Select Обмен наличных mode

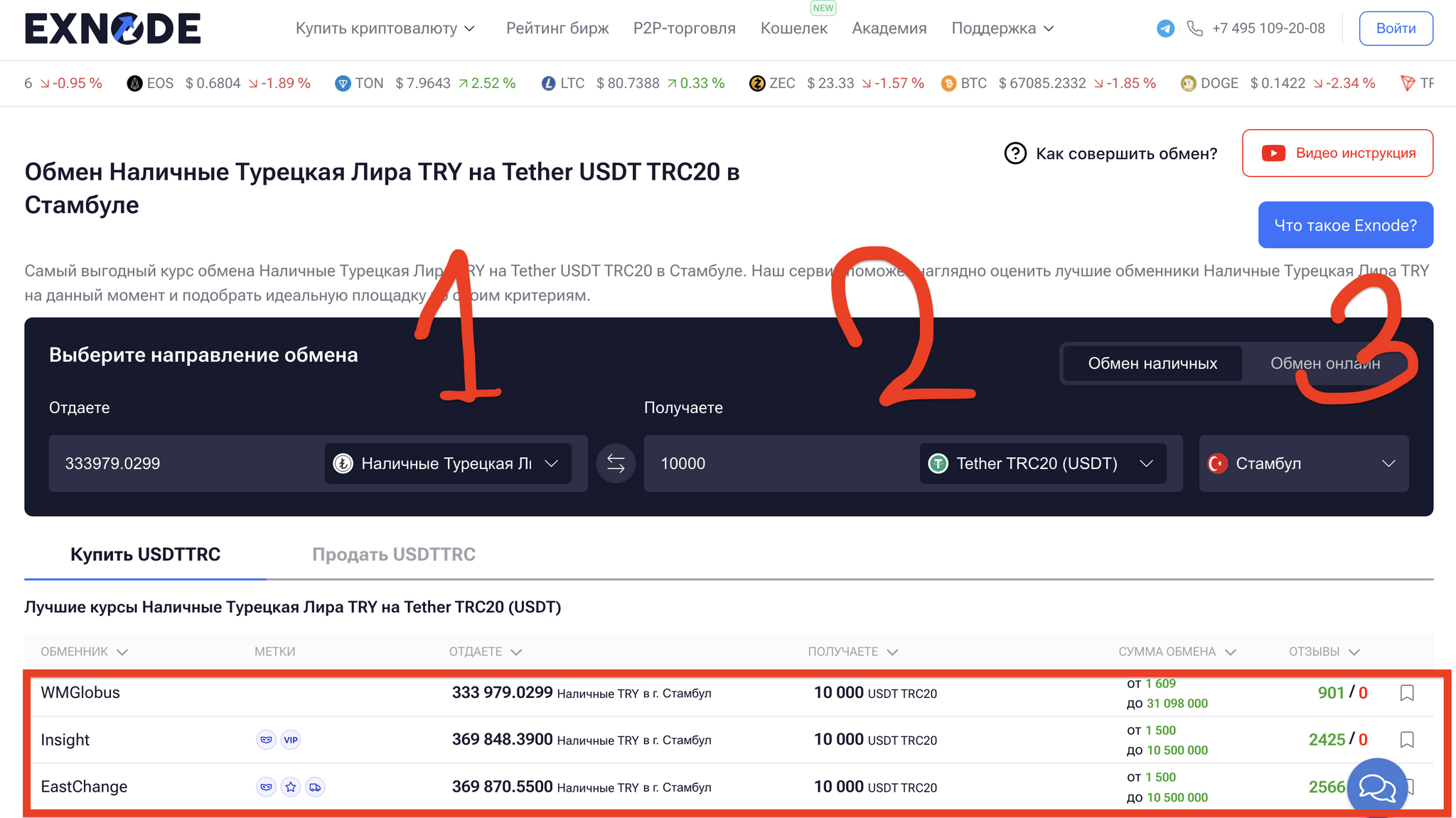[1152, 364]
